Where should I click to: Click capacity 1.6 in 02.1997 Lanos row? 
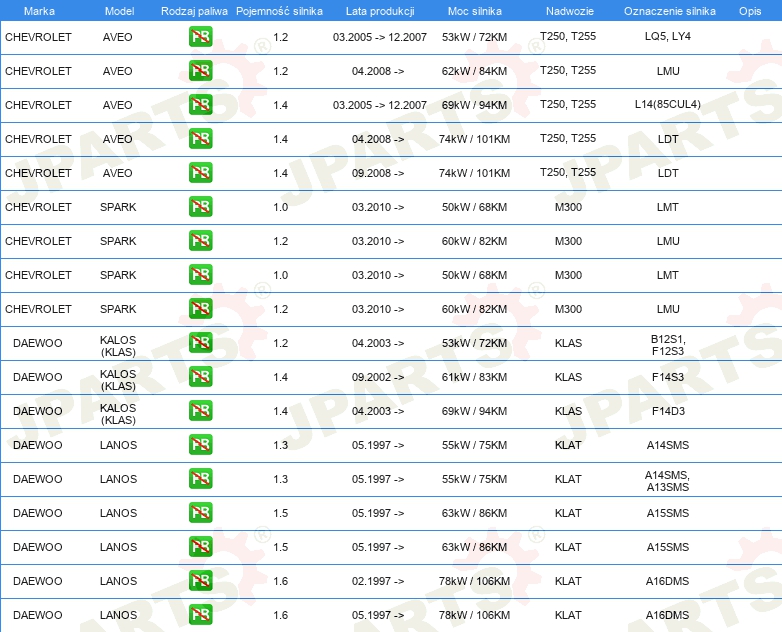pos(281,581)
